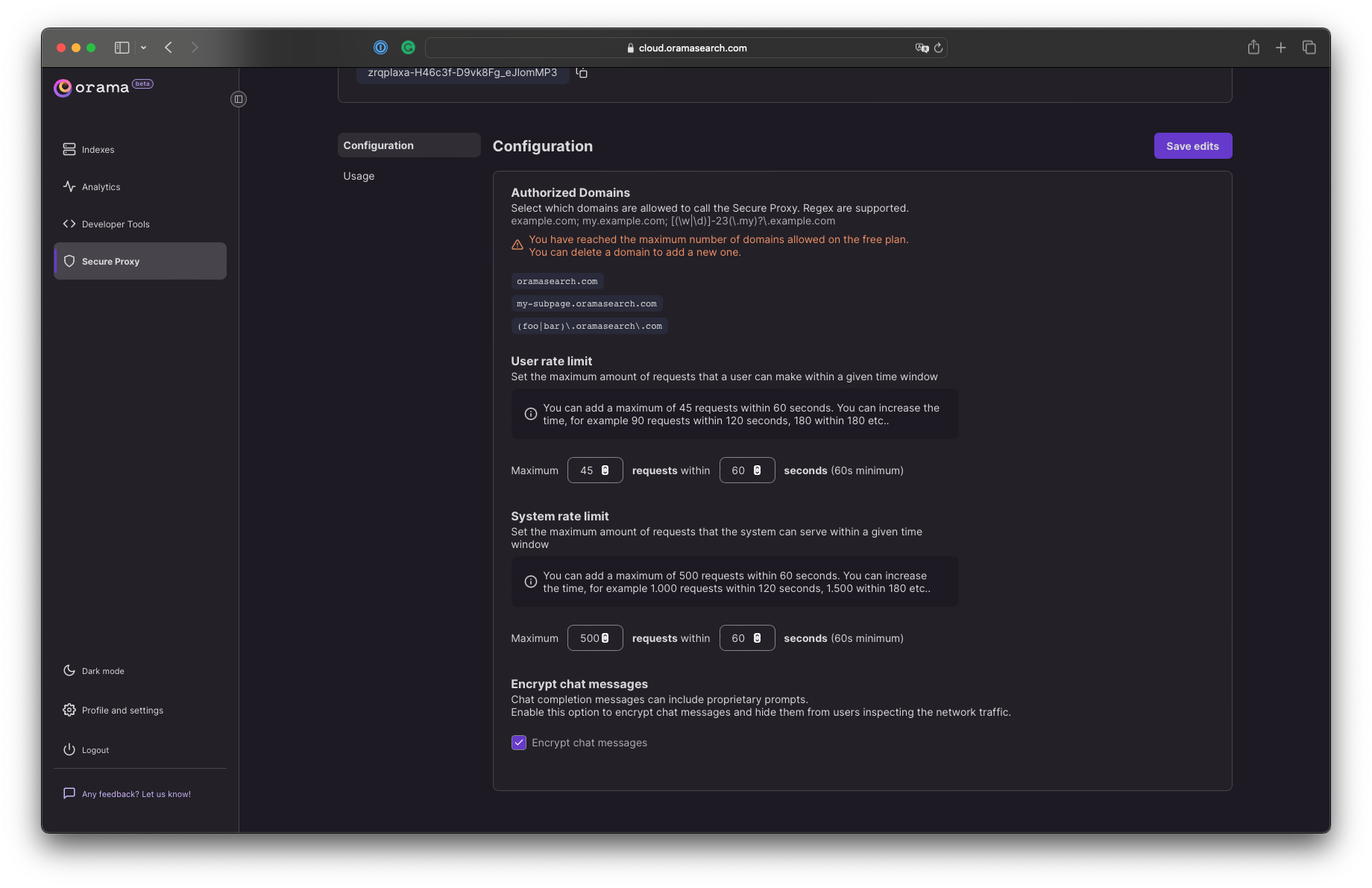This screenshot has width=1372, height=888.
Task: Click the Authorized Domains heading
Action: pos(570,192)
